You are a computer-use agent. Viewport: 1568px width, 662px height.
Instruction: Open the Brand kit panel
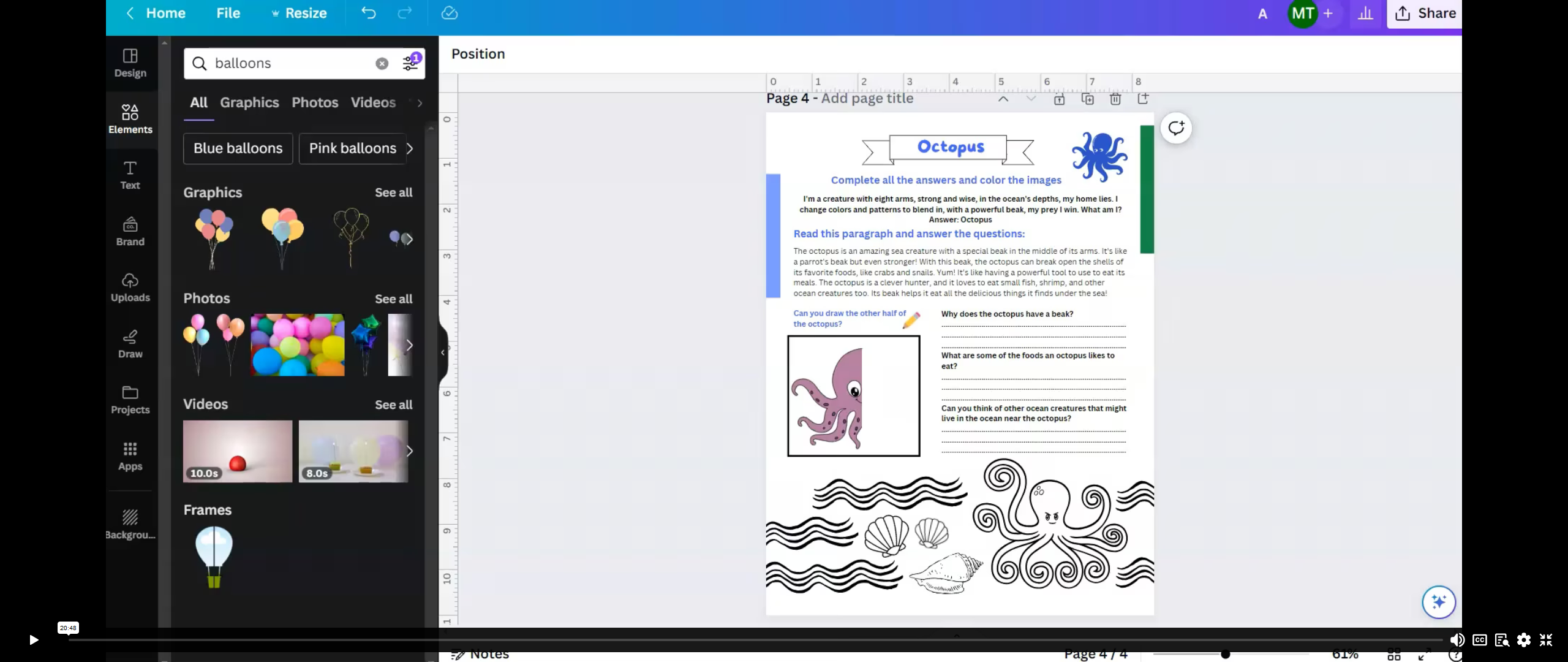click(x=130, y=232)
